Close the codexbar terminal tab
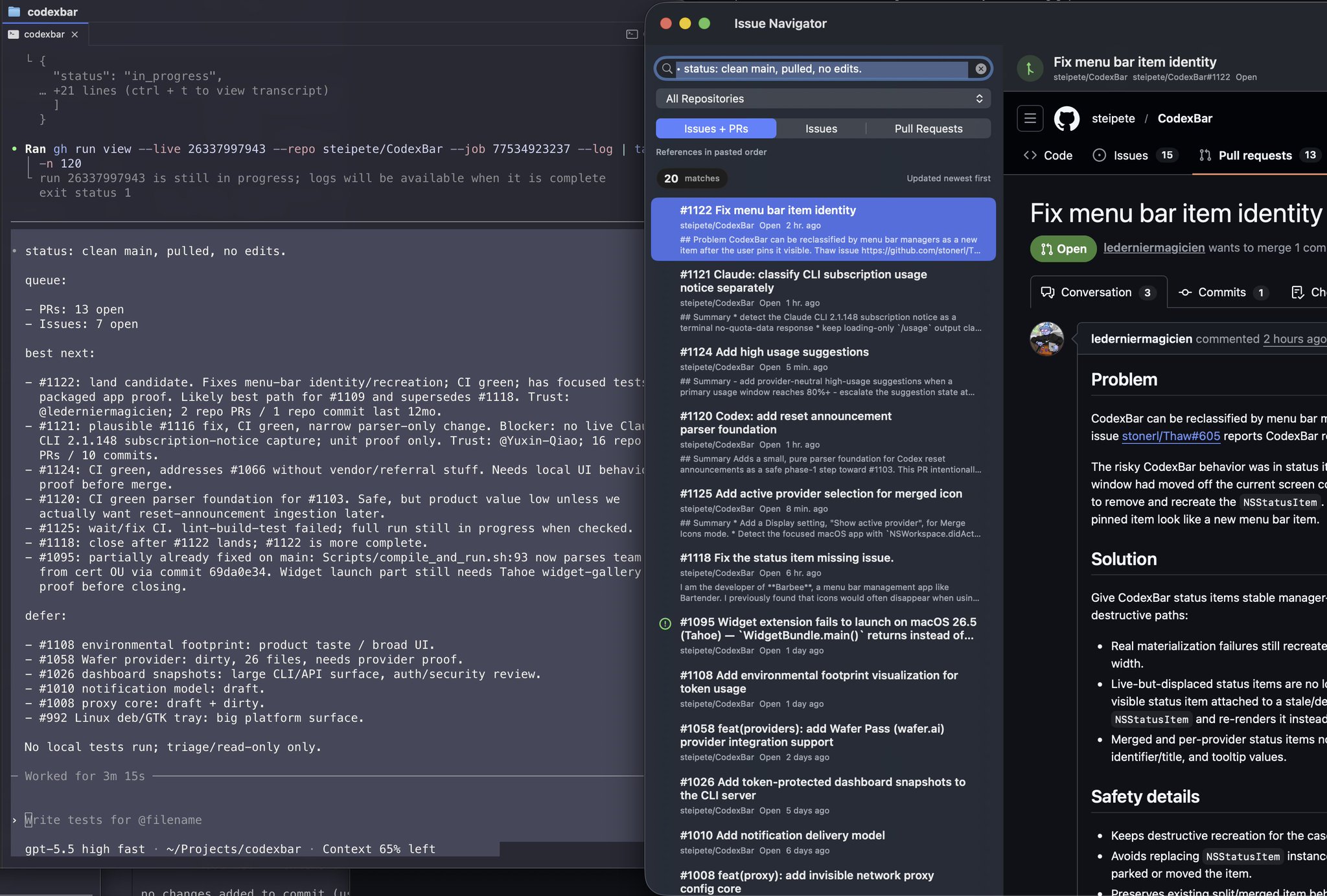1327x896 pixels. coord(75,34)
